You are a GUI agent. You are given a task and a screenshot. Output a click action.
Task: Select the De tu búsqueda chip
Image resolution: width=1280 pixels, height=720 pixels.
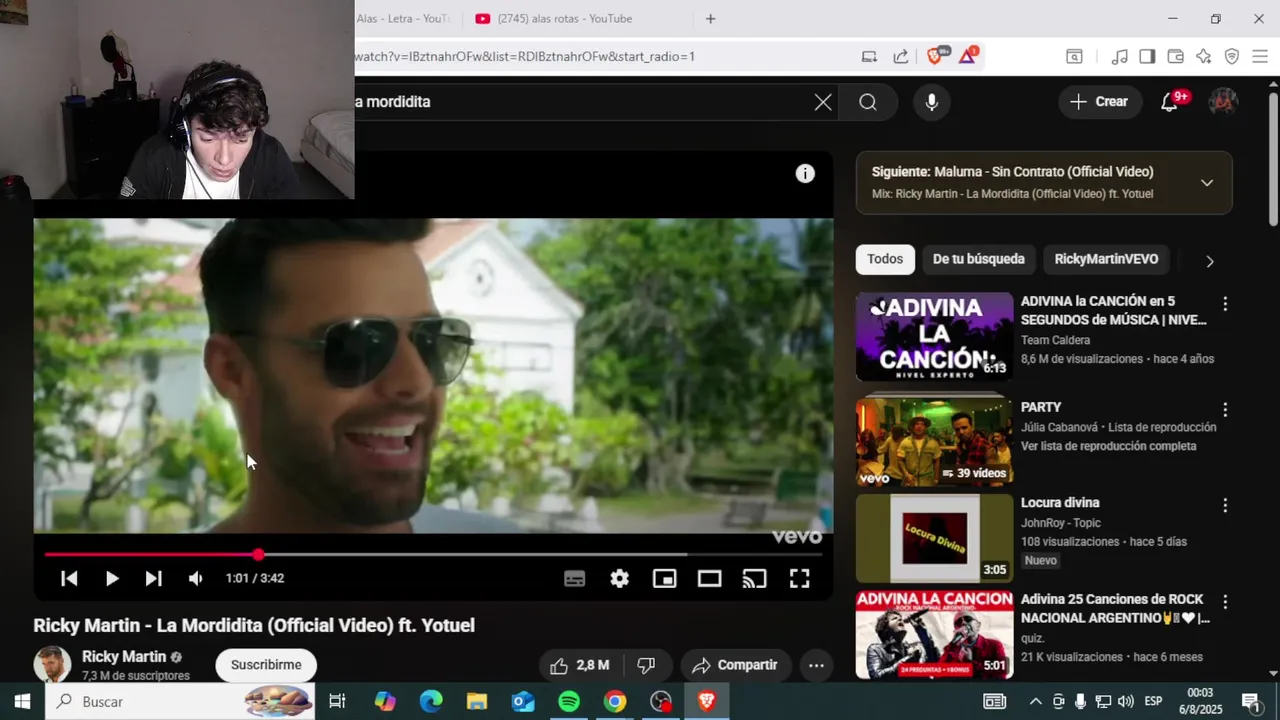click(978, 259)
